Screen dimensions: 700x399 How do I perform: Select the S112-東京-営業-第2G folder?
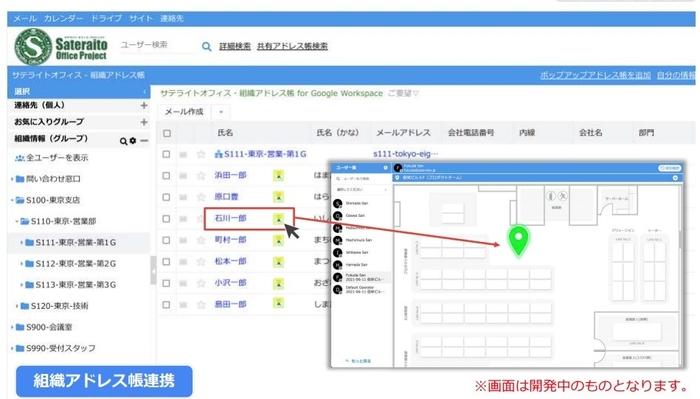click(75, 264)
